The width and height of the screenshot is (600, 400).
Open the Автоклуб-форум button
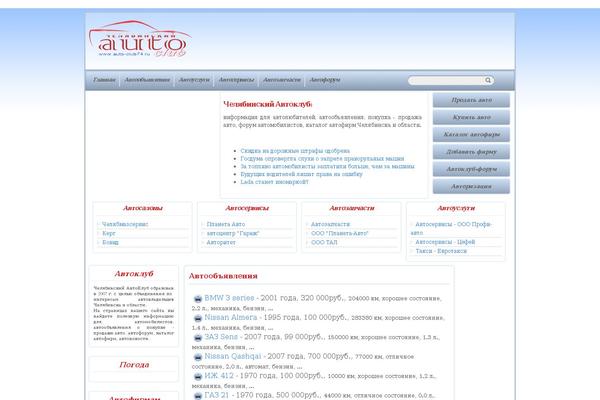pos(471,169)
